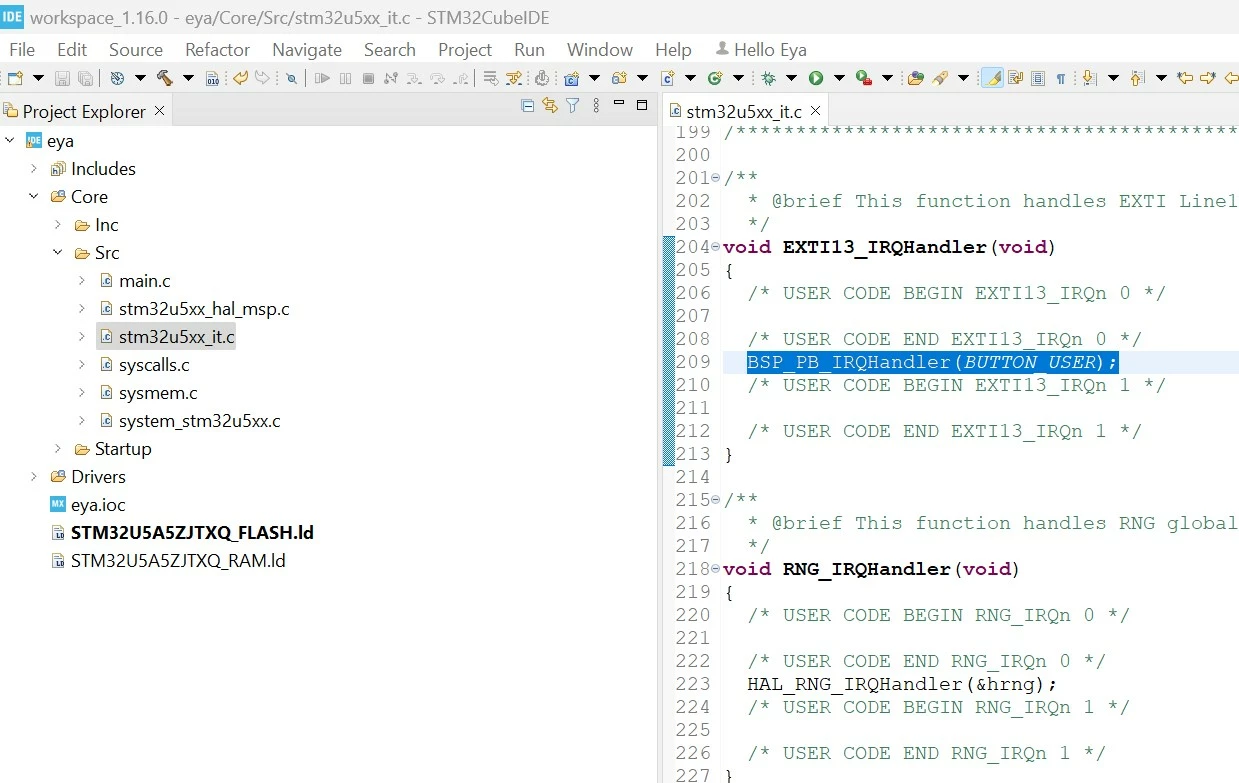Toggle Block Selection Mode
Image resolution: width=1239 pixels, height=783 pixels.
tap(1038, 78)
